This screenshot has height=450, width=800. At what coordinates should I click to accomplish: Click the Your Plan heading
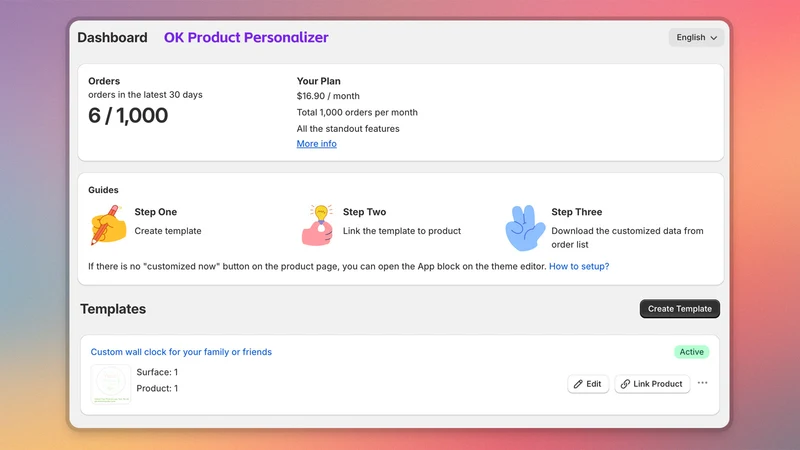[318, 81]
